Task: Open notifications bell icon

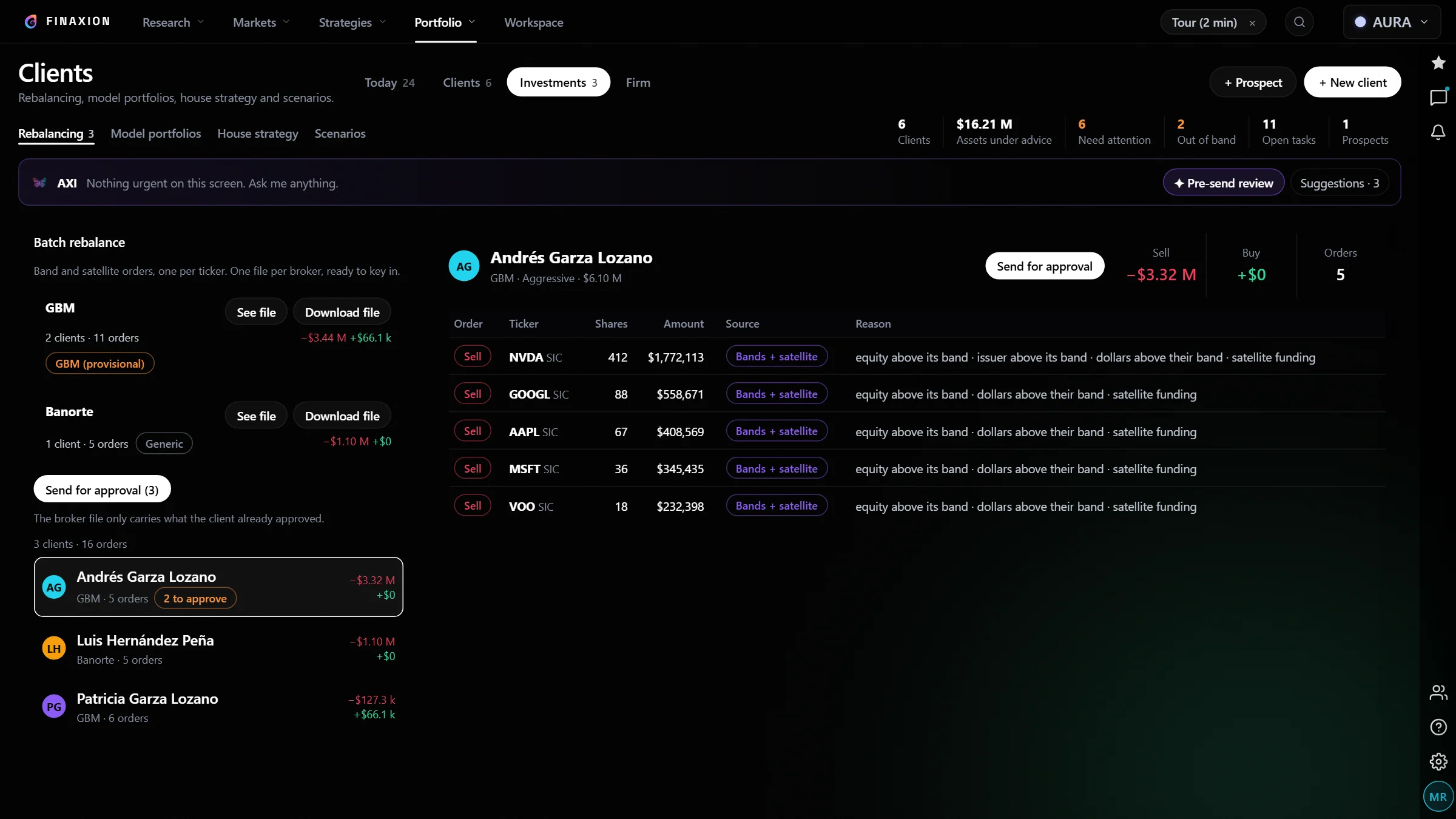Action: tap(1438, 132)
